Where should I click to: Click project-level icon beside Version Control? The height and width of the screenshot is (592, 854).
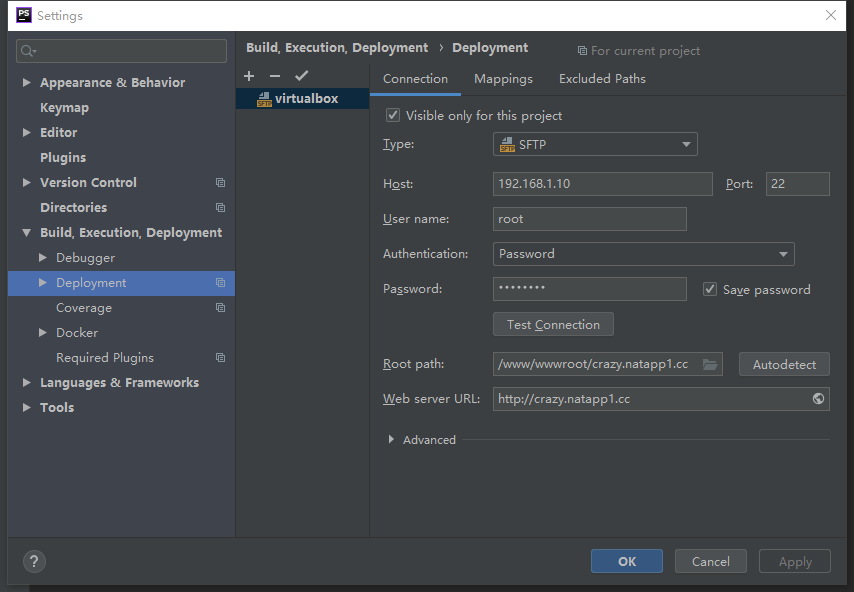[x=220, y=182]
